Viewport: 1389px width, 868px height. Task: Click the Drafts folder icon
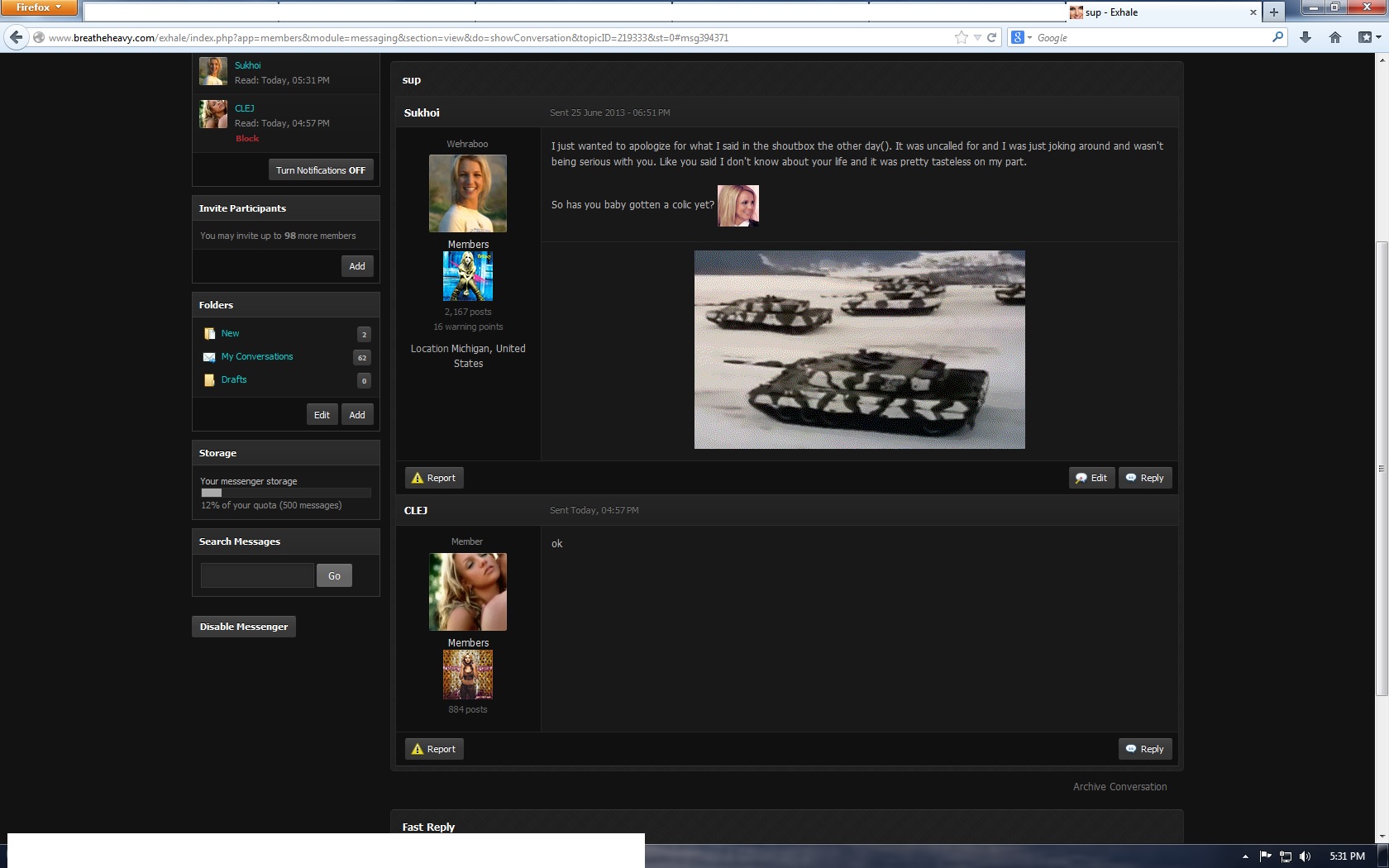tap(209, 380)
